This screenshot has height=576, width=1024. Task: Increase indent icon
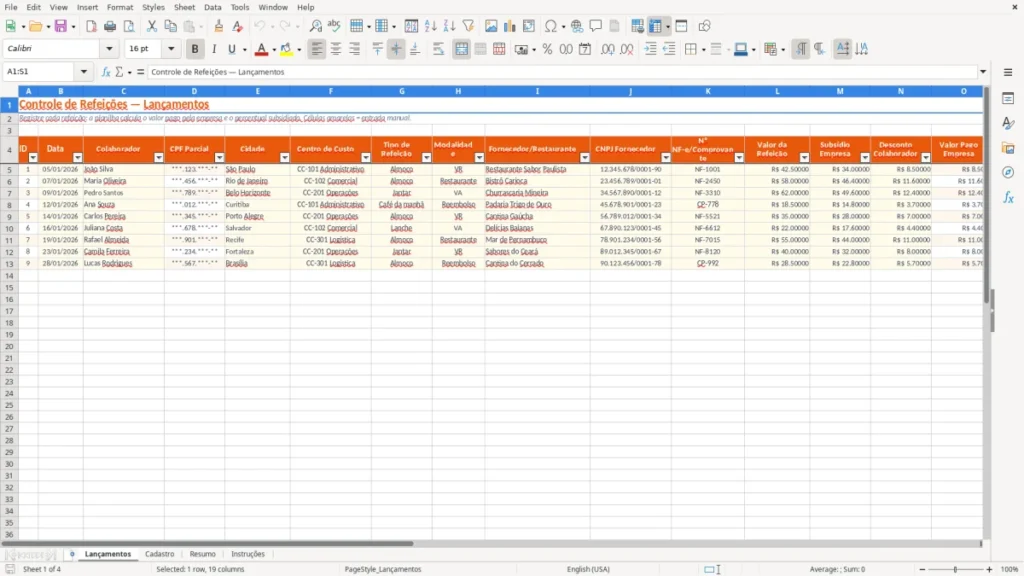click(x=650, y=49)
